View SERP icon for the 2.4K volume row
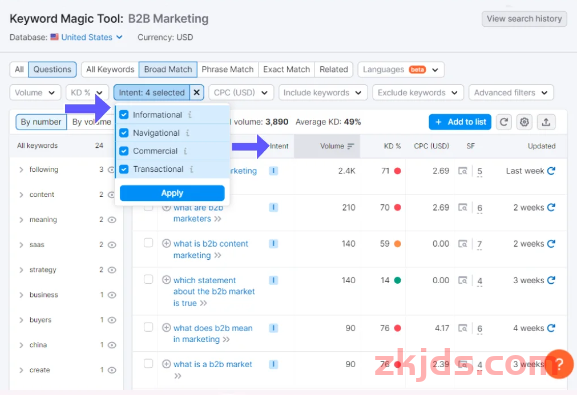 (463, 171)
